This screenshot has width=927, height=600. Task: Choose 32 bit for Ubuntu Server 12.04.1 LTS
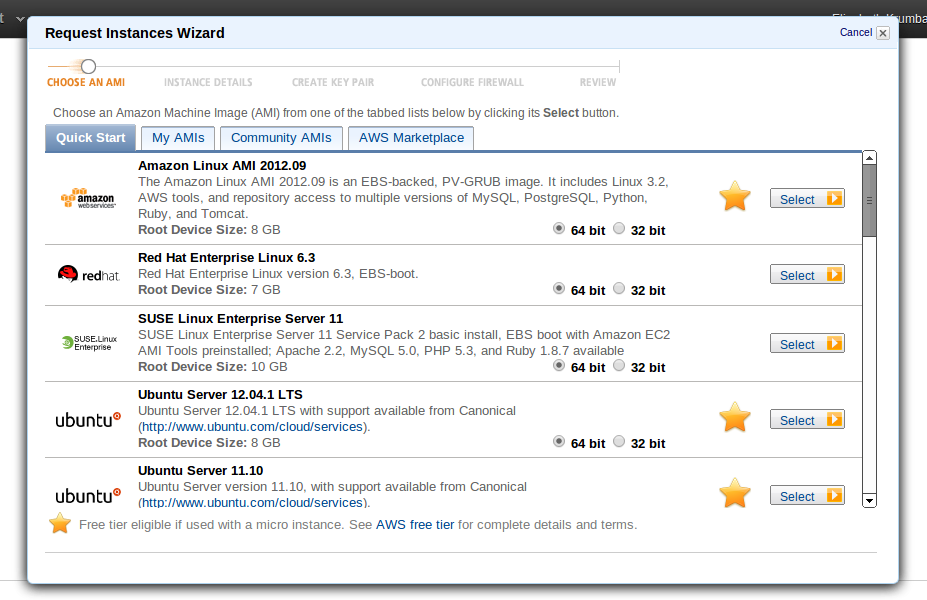click(x=619, y=442)
